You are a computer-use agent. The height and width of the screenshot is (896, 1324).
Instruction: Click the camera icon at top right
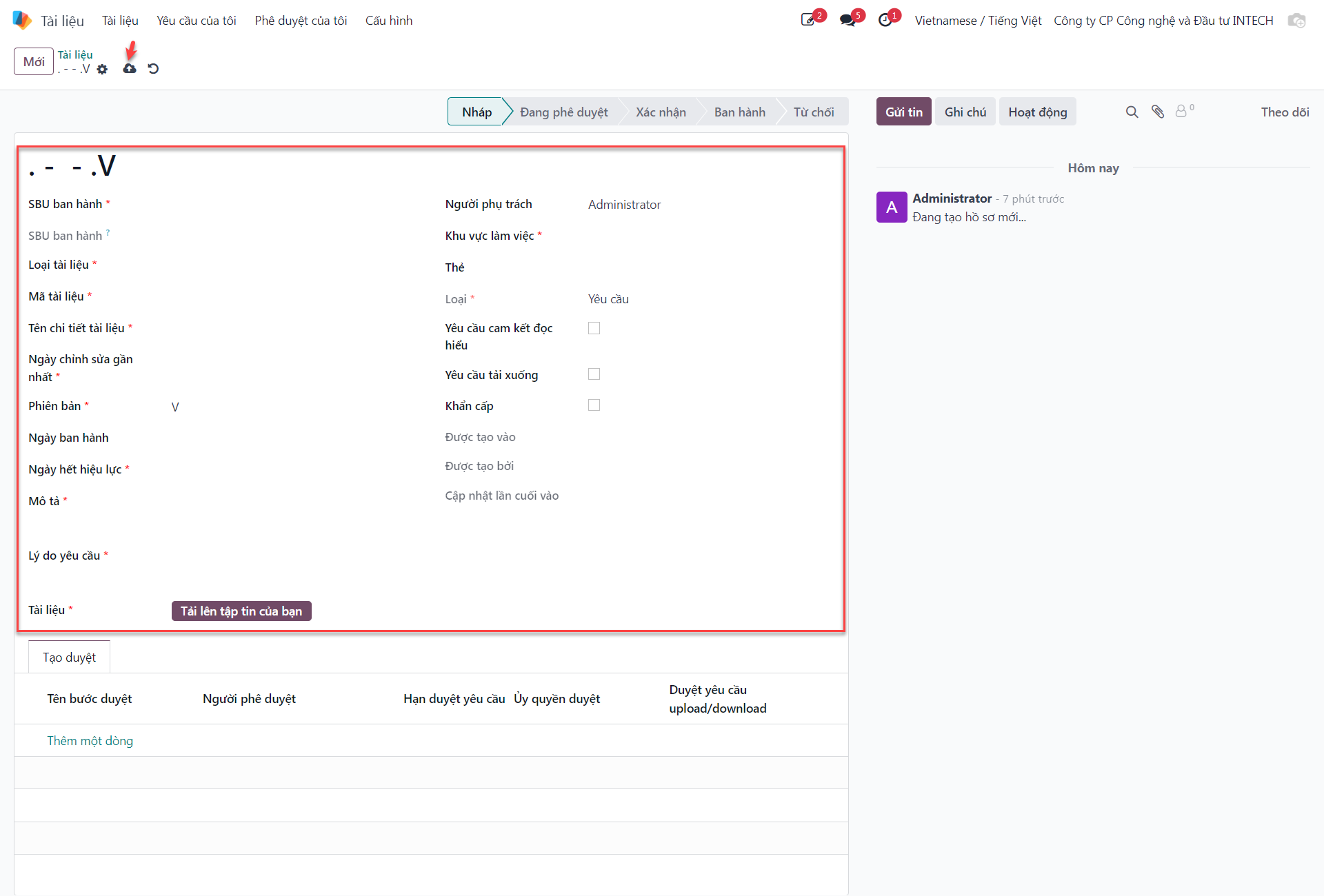pyautogui.click(x=1297, y=21)
